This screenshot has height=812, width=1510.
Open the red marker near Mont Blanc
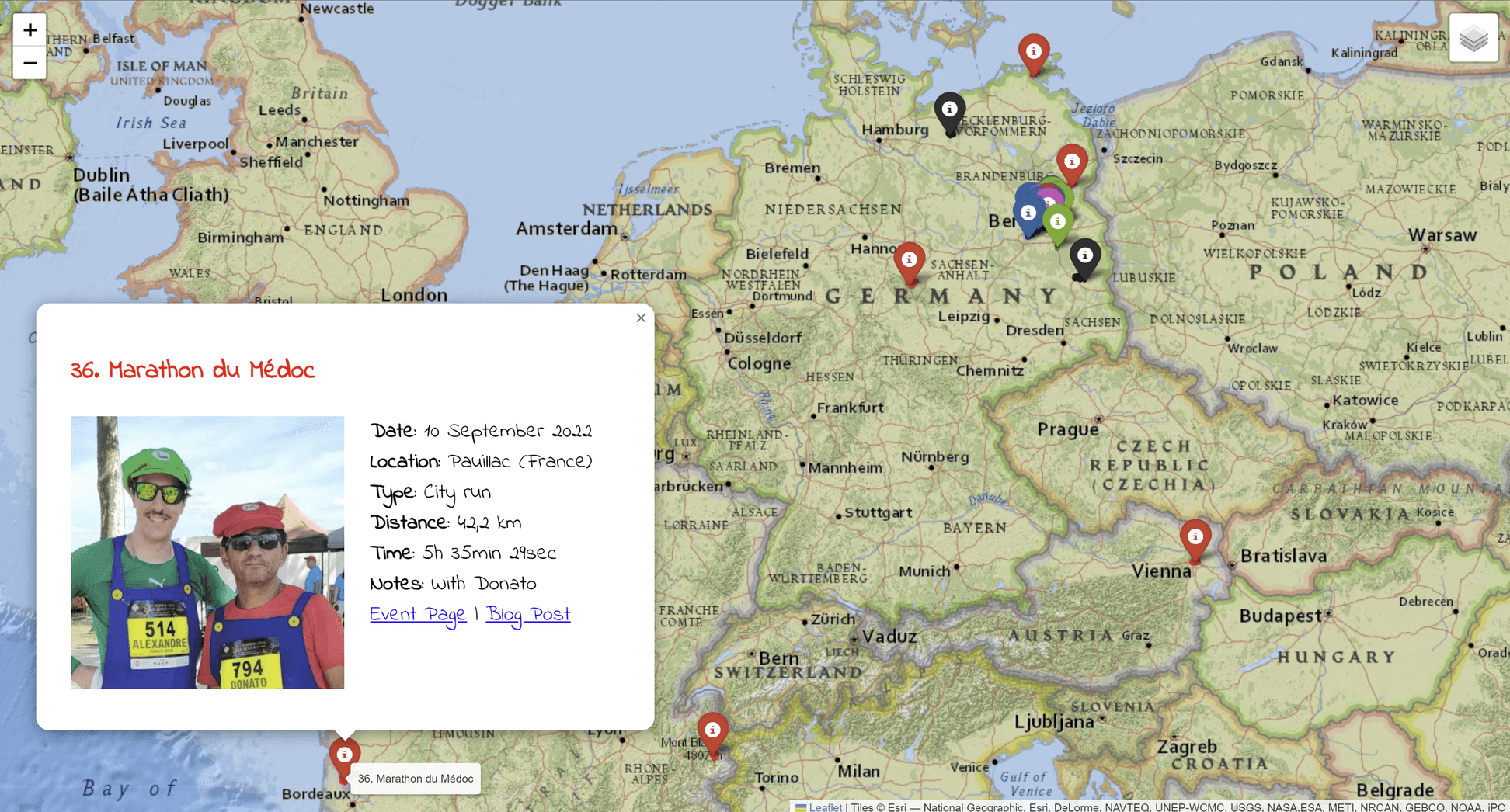coord(713,728)
